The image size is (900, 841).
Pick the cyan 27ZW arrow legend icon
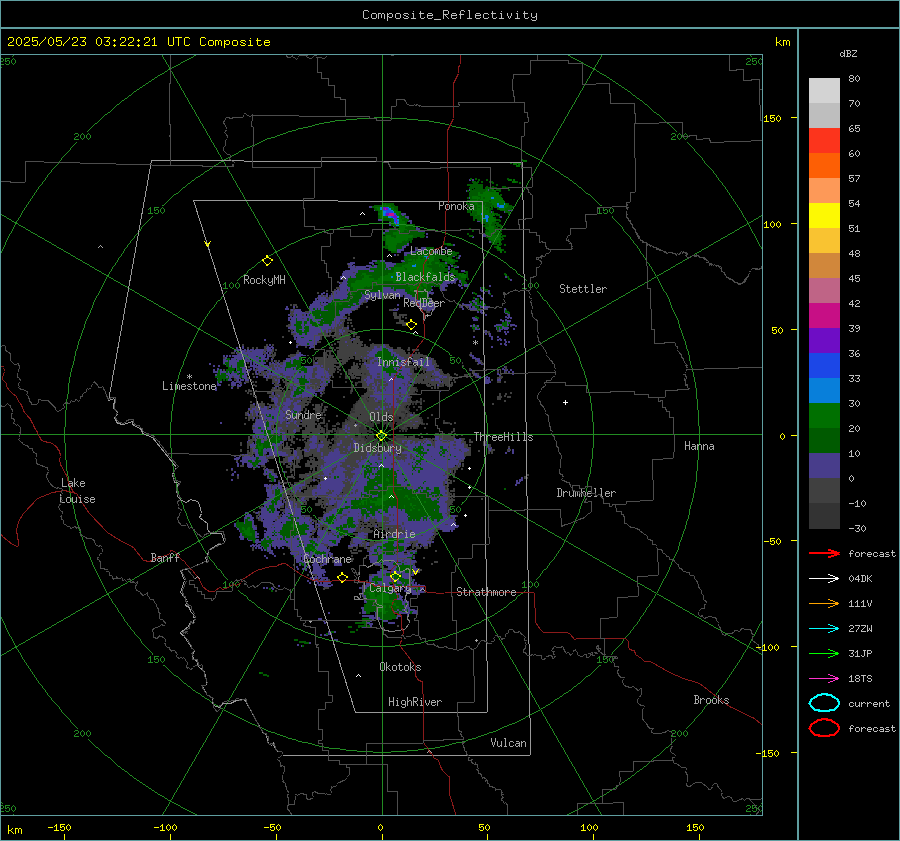(824, 628)
